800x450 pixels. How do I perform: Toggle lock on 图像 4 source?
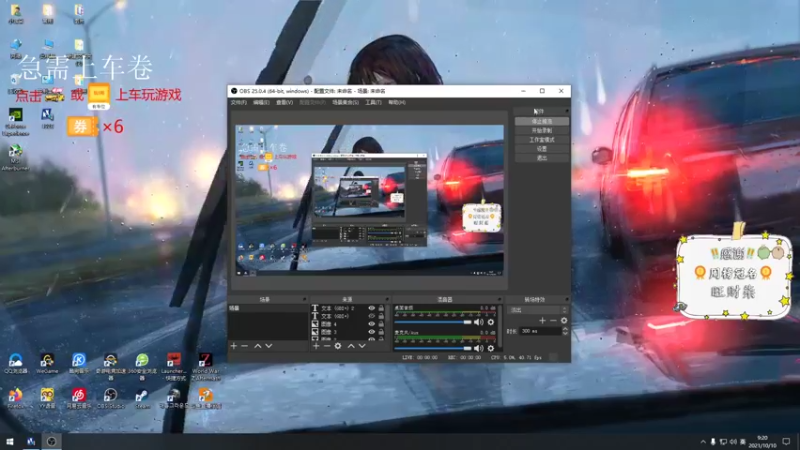coord(381,323)
